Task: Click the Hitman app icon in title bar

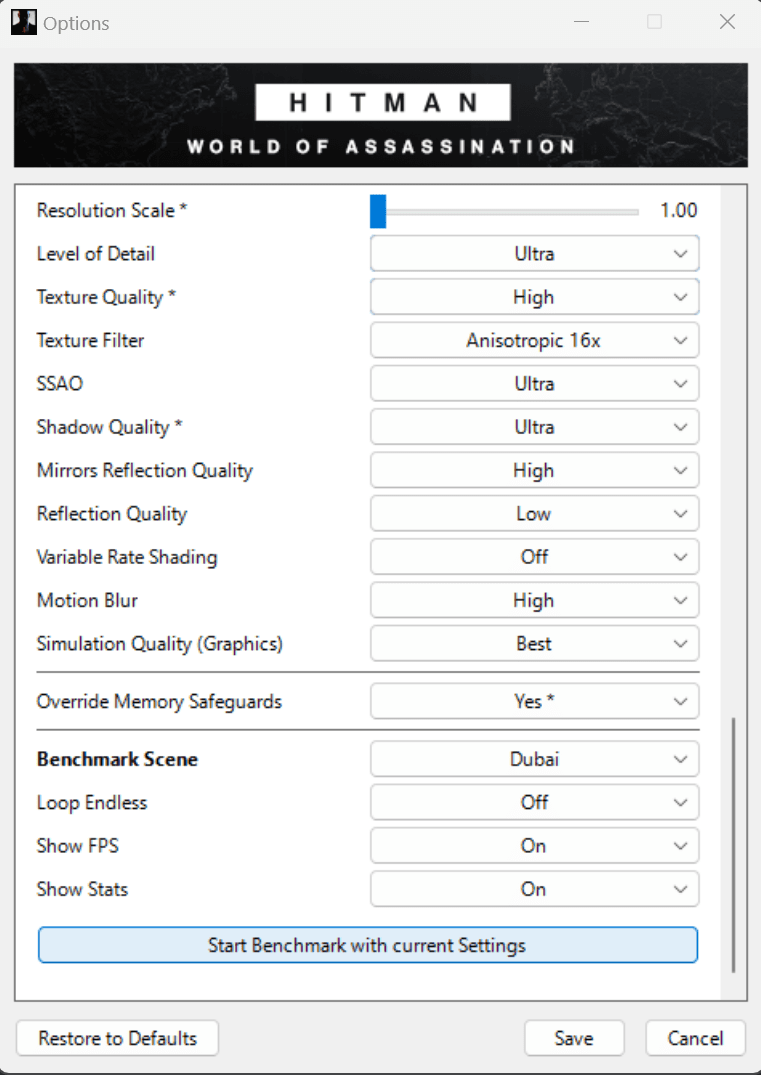Action: click(23, 22)
